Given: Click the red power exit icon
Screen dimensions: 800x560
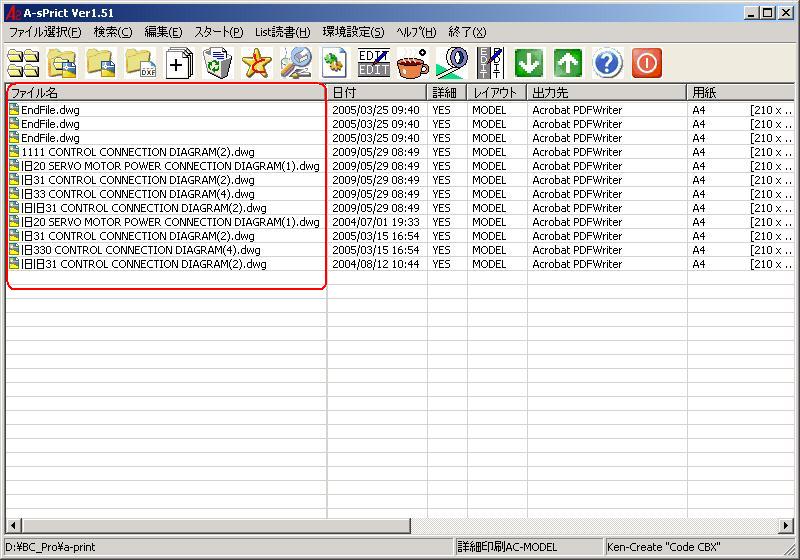Looking at the screenshot, I should pos(647,63).
